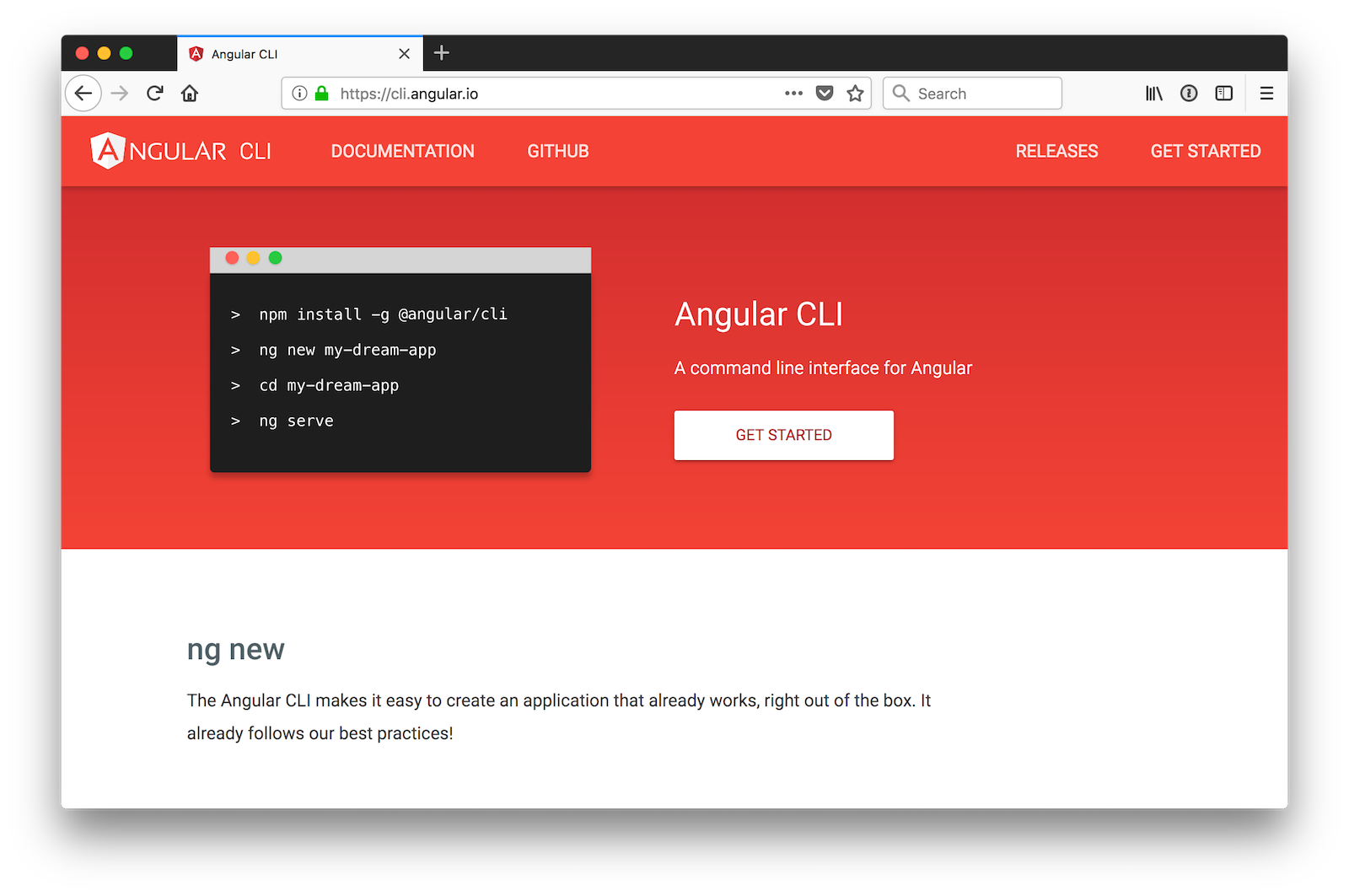
Task: Open a new browser tab
Action: [x=441, y=53]
